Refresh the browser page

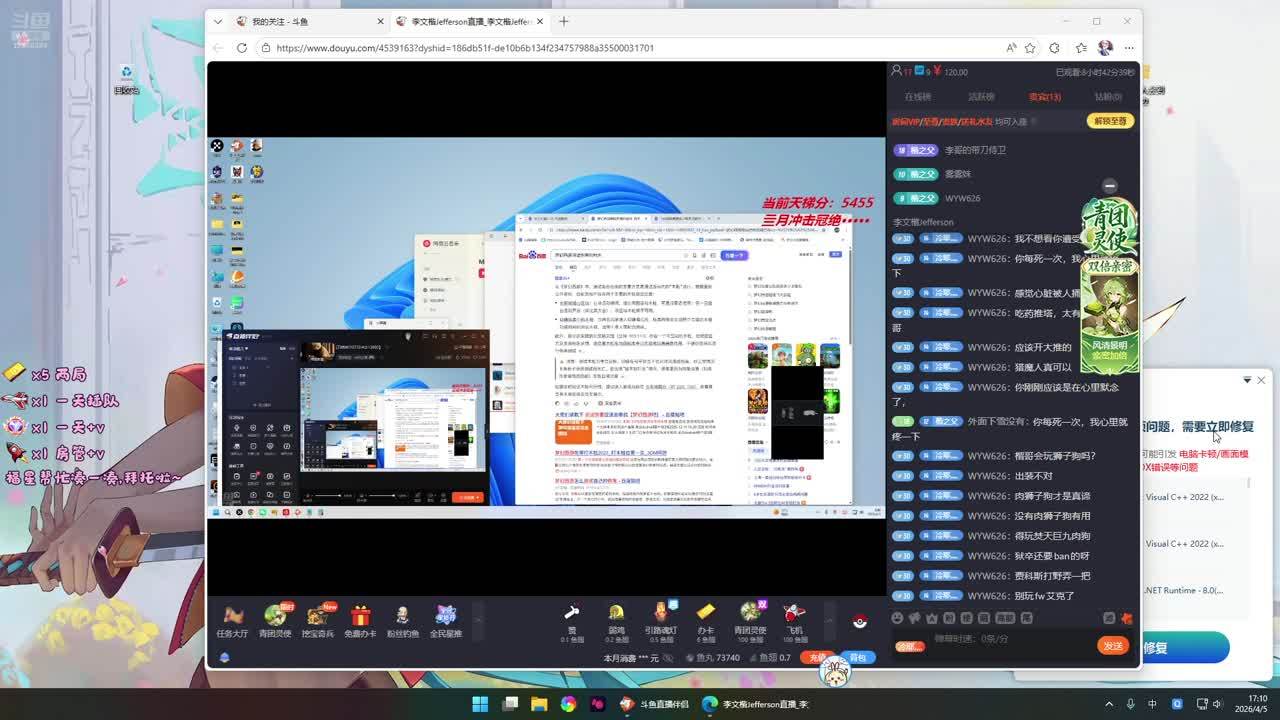click(x=242, y=47)
